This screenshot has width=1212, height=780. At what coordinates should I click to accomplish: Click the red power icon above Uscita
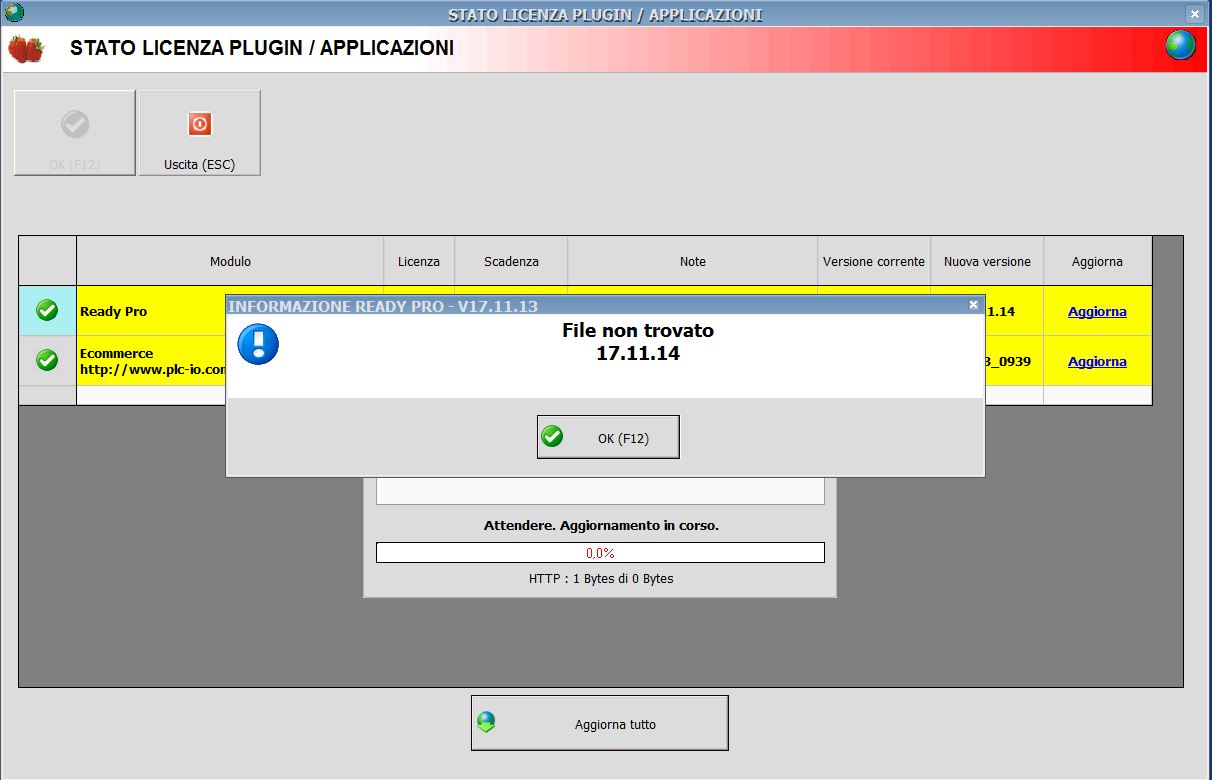pyautogui.click(x=200, y=124)
